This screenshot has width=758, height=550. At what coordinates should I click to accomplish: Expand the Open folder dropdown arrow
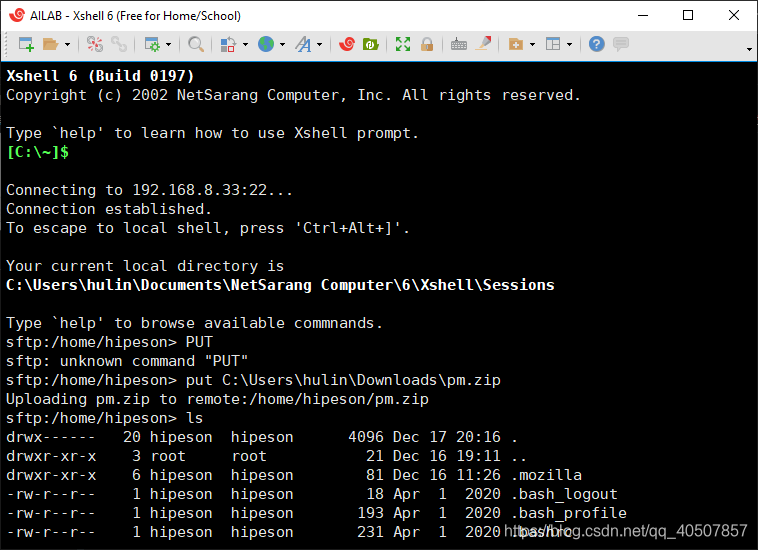(x=67, y=44)
